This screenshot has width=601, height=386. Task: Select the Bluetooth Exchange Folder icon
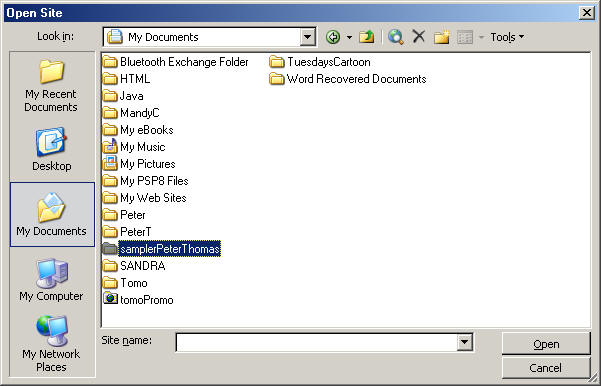[110, 62]
